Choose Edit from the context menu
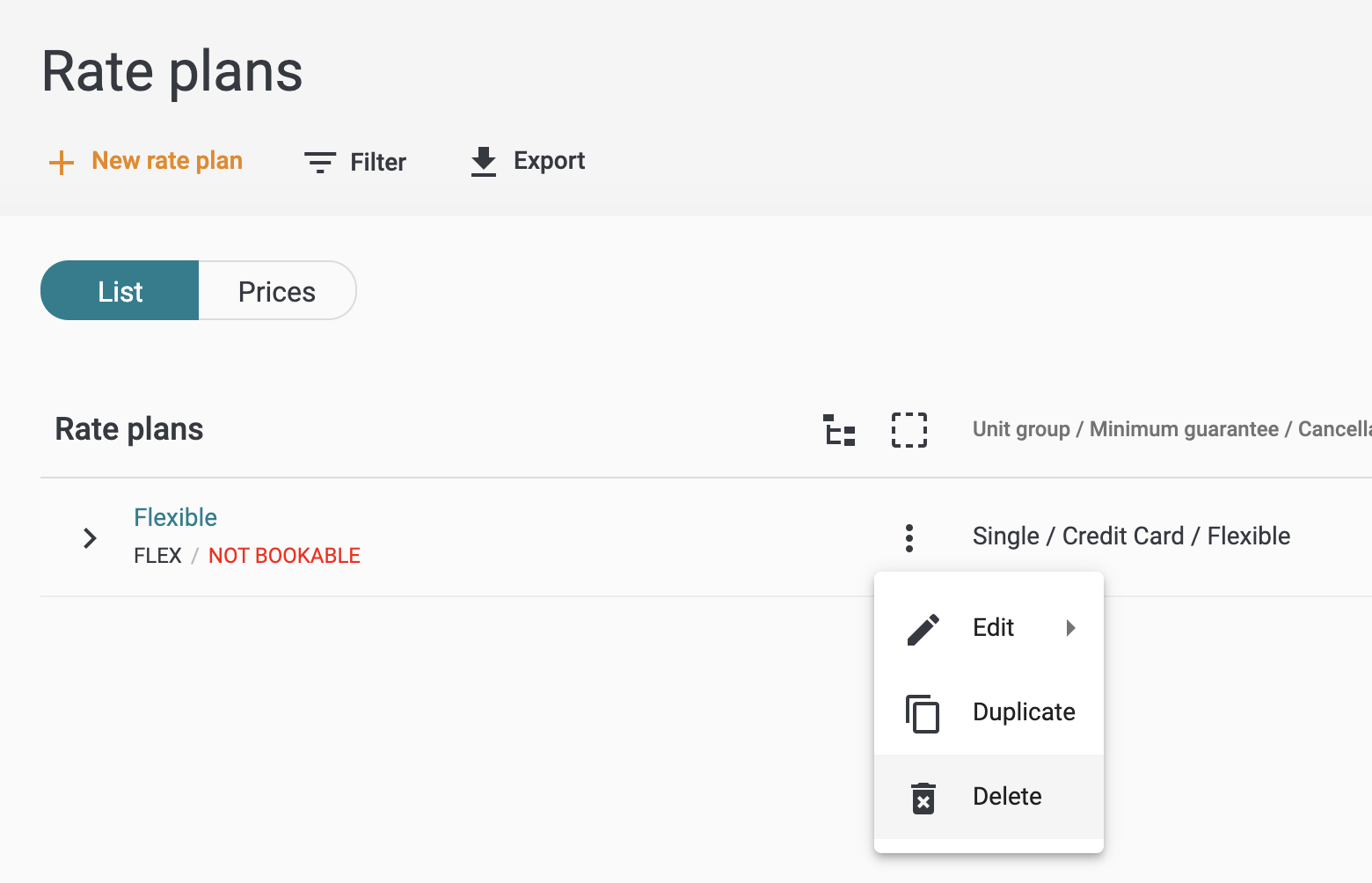 tap(989, 628)
